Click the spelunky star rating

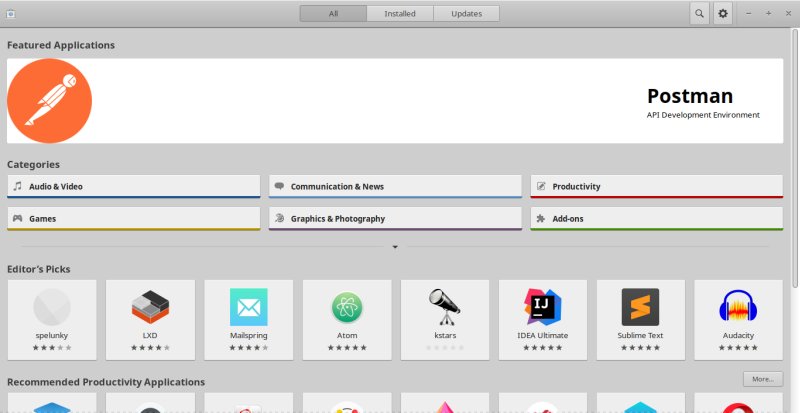[52, 348]
